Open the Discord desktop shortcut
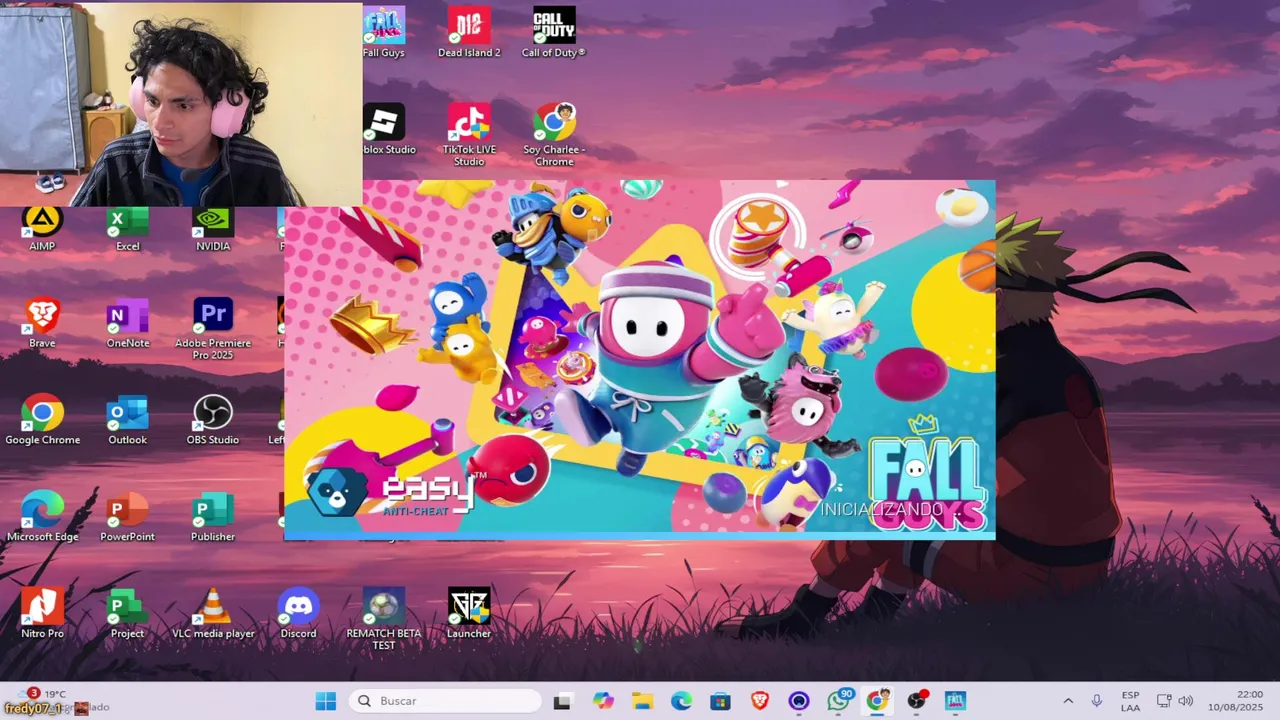Screen dimensions: 1280x720 (x=298, y=614)
